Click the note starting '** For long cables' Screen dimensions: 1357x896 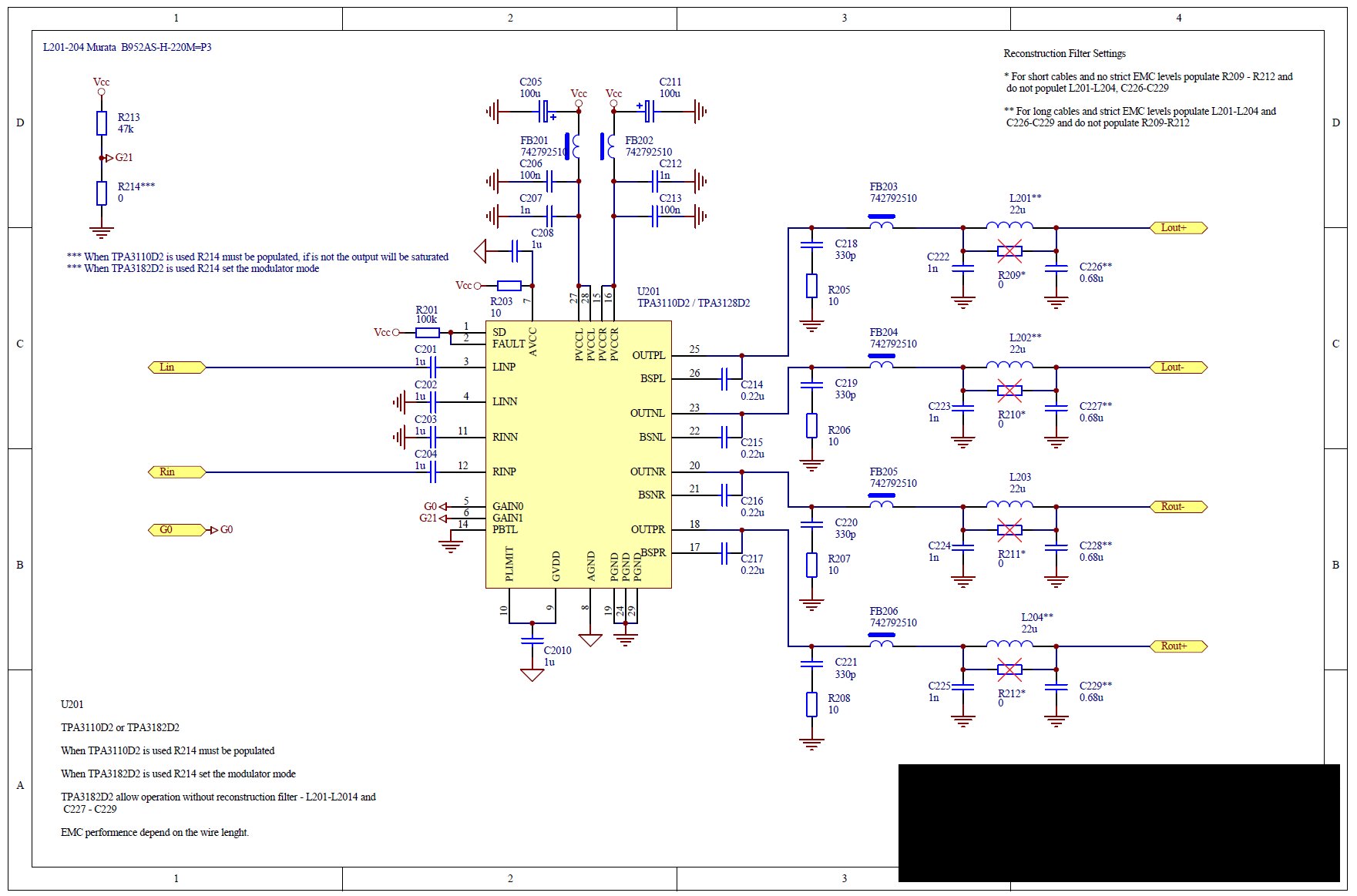pyautogui.click(x=1140, y=117)
